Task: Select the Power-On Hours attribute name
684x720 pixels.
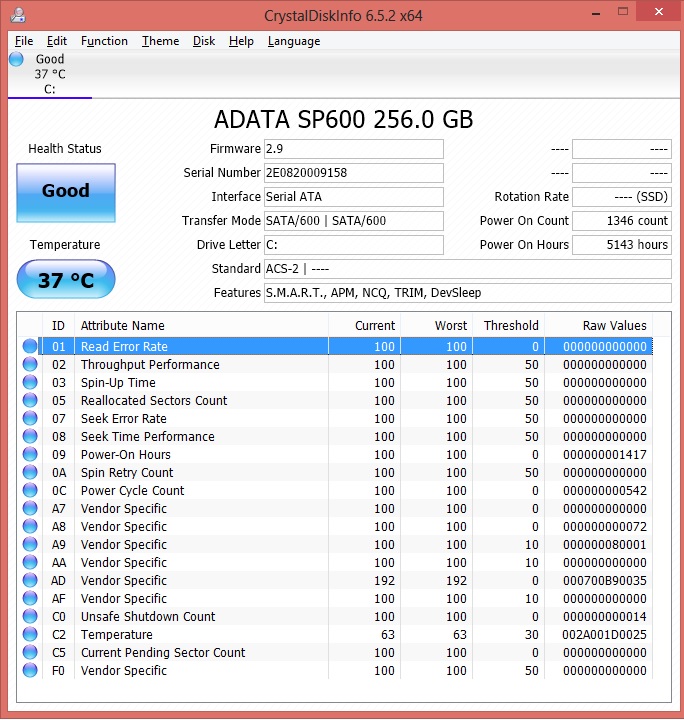Action: [126, 455]
